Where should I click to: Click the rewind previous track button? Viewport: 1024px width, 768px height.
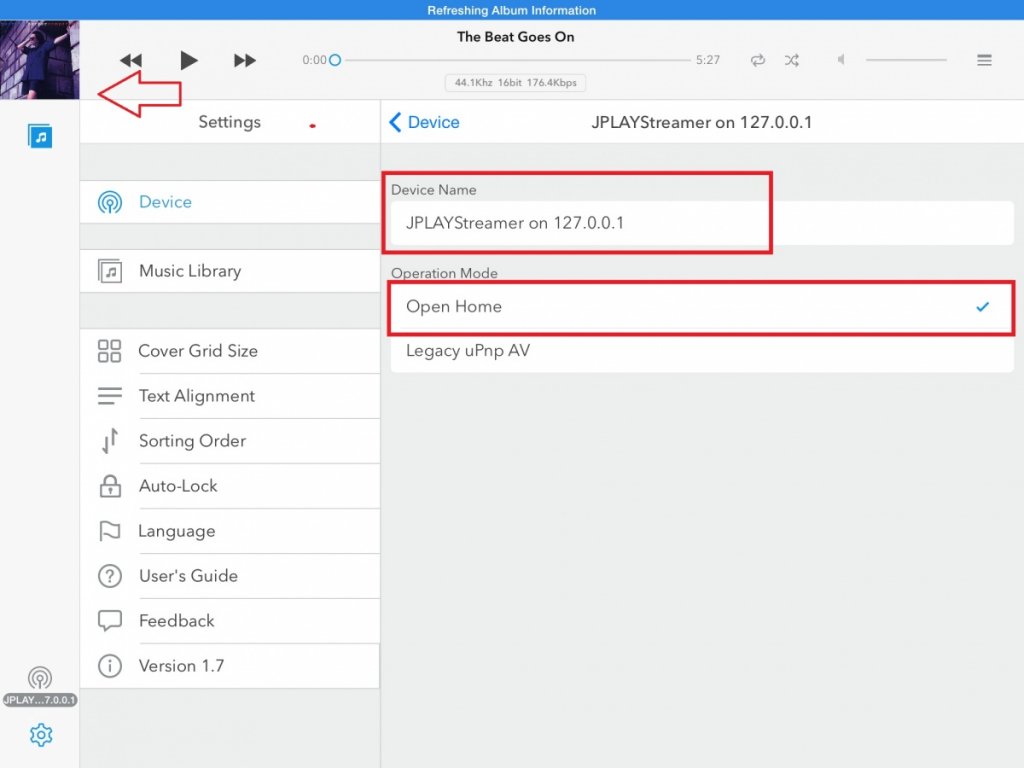pyautogui.click(x=131, y=60)
